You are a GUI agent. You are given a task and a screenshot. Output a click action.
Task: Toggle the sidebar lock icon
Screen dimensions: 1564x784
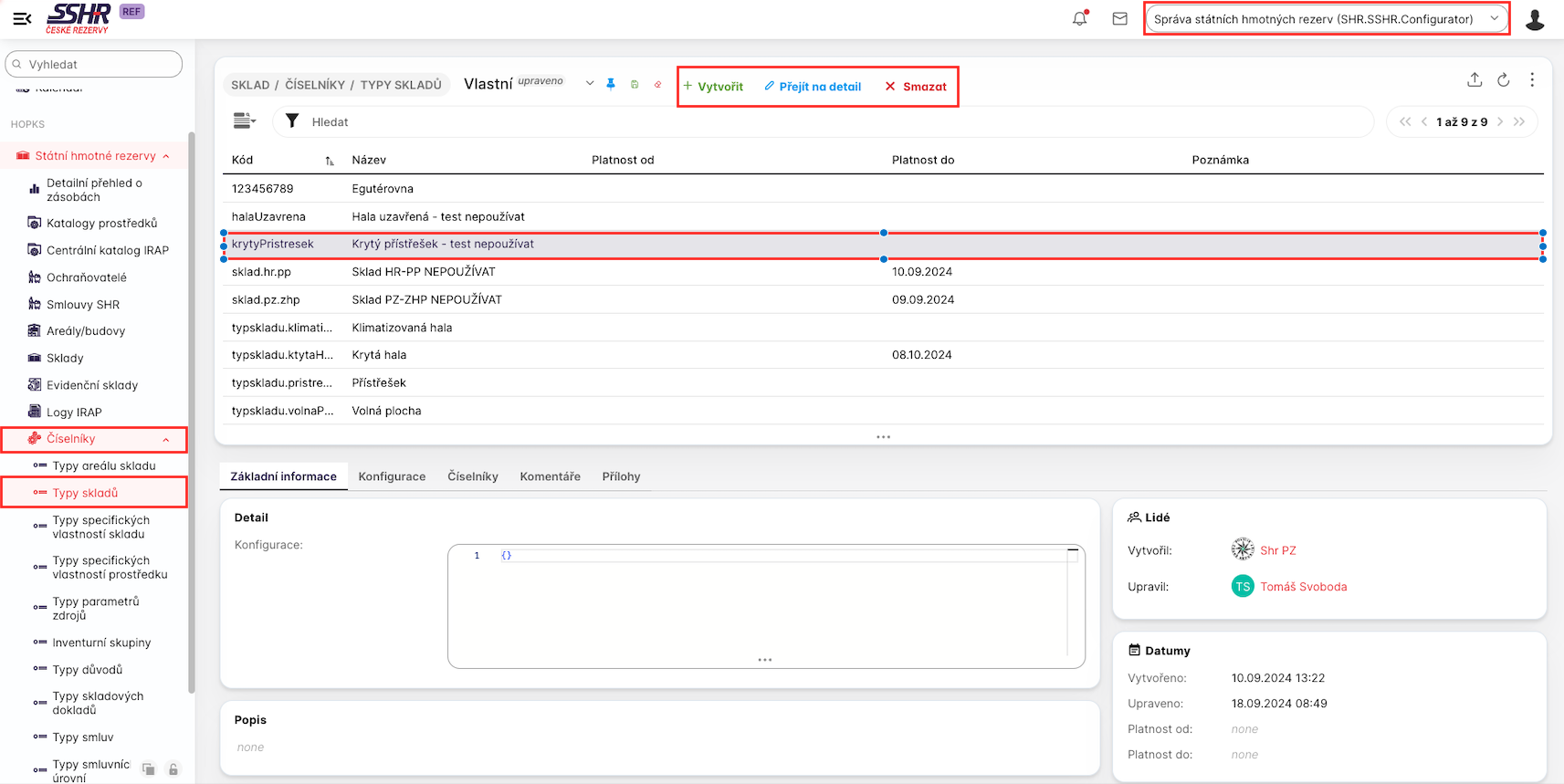pyautogui.click(x=173, y=769)
